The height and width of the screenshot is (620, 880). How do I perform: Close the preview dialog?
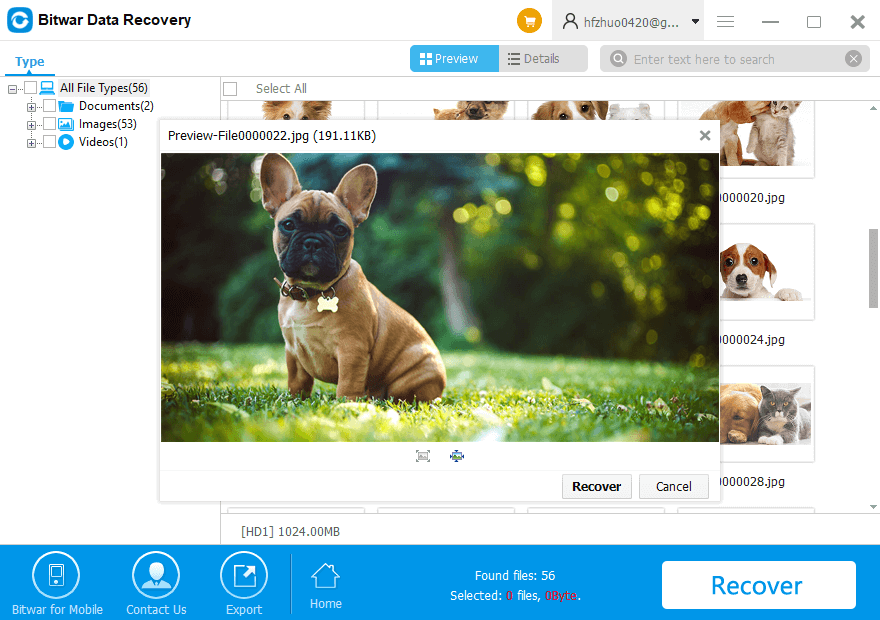pos(705,135)
